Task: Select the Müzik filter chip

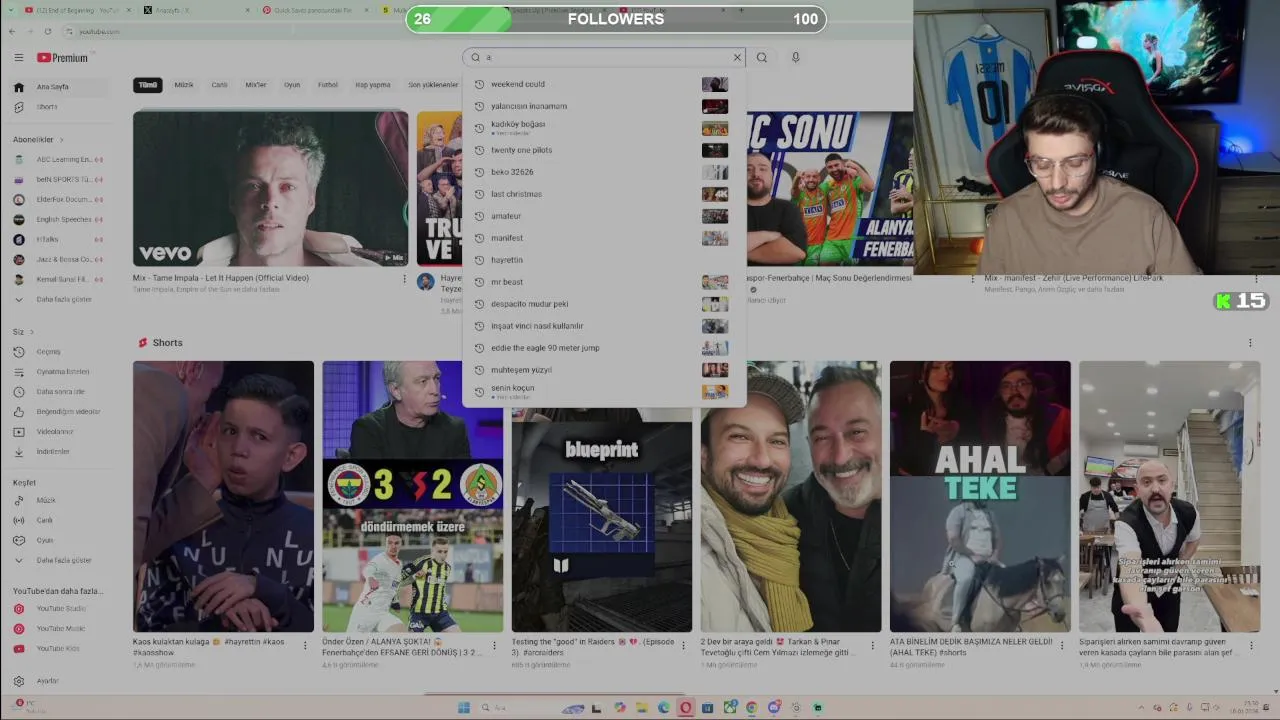Action: (x=184, y=85)
